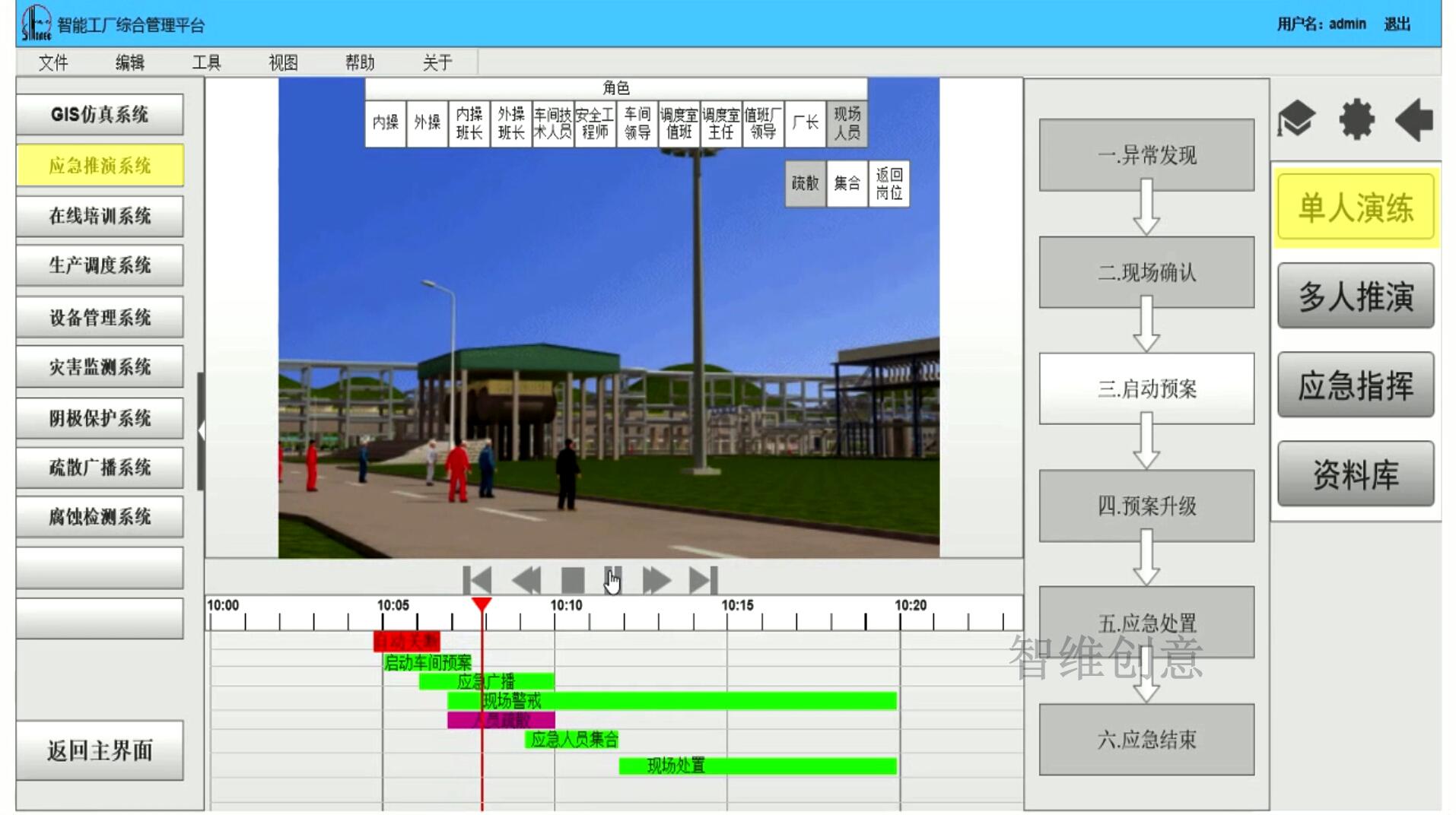Image resolution: width=1456 pixels, height=815 pixels.
Task: Jump to end of the timeline
Action: click(x=703, y=581)
